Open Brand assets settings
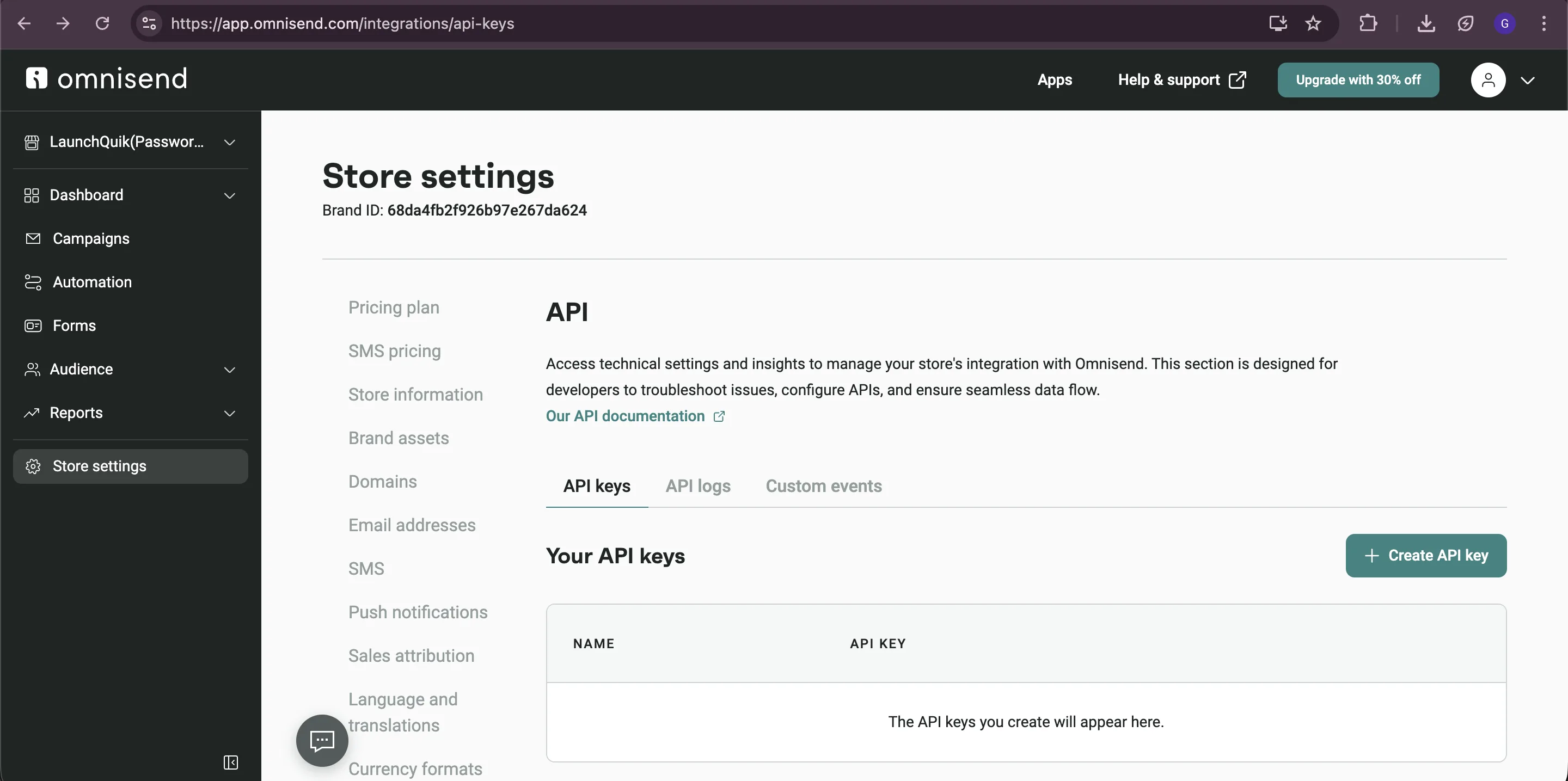Image resolution: width=1568 pixels, height=781 pixels. pyautogui.click(x=399, y=438)
